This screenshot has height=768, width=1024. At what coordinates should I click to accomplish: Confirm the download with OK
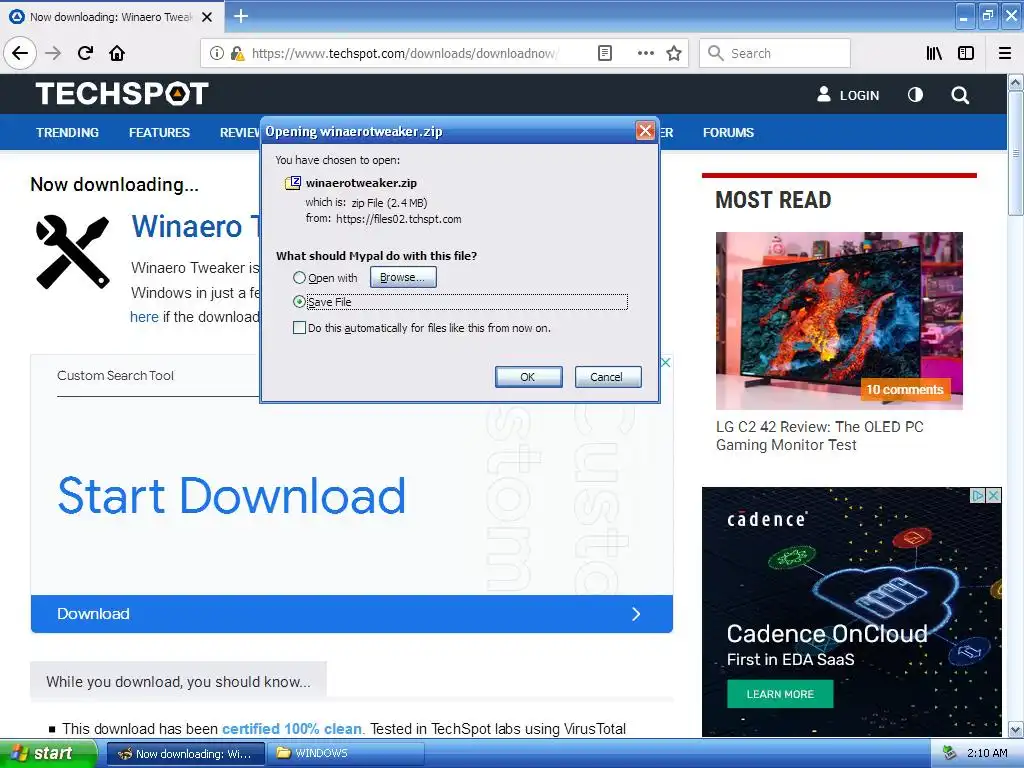pos(528,377)
